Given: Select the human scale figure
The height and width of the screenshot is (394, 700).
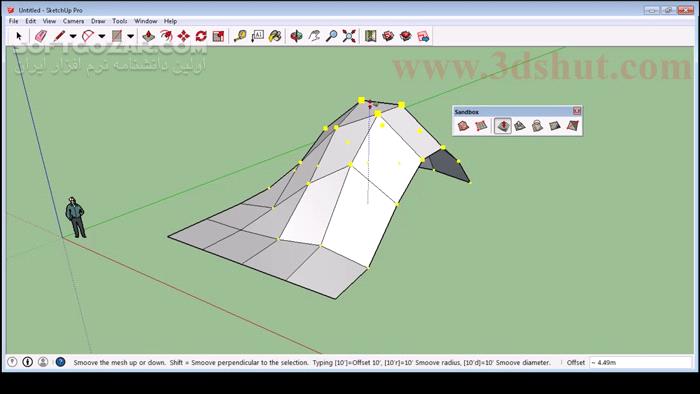Looking at the screenshot, I should 75,217.
